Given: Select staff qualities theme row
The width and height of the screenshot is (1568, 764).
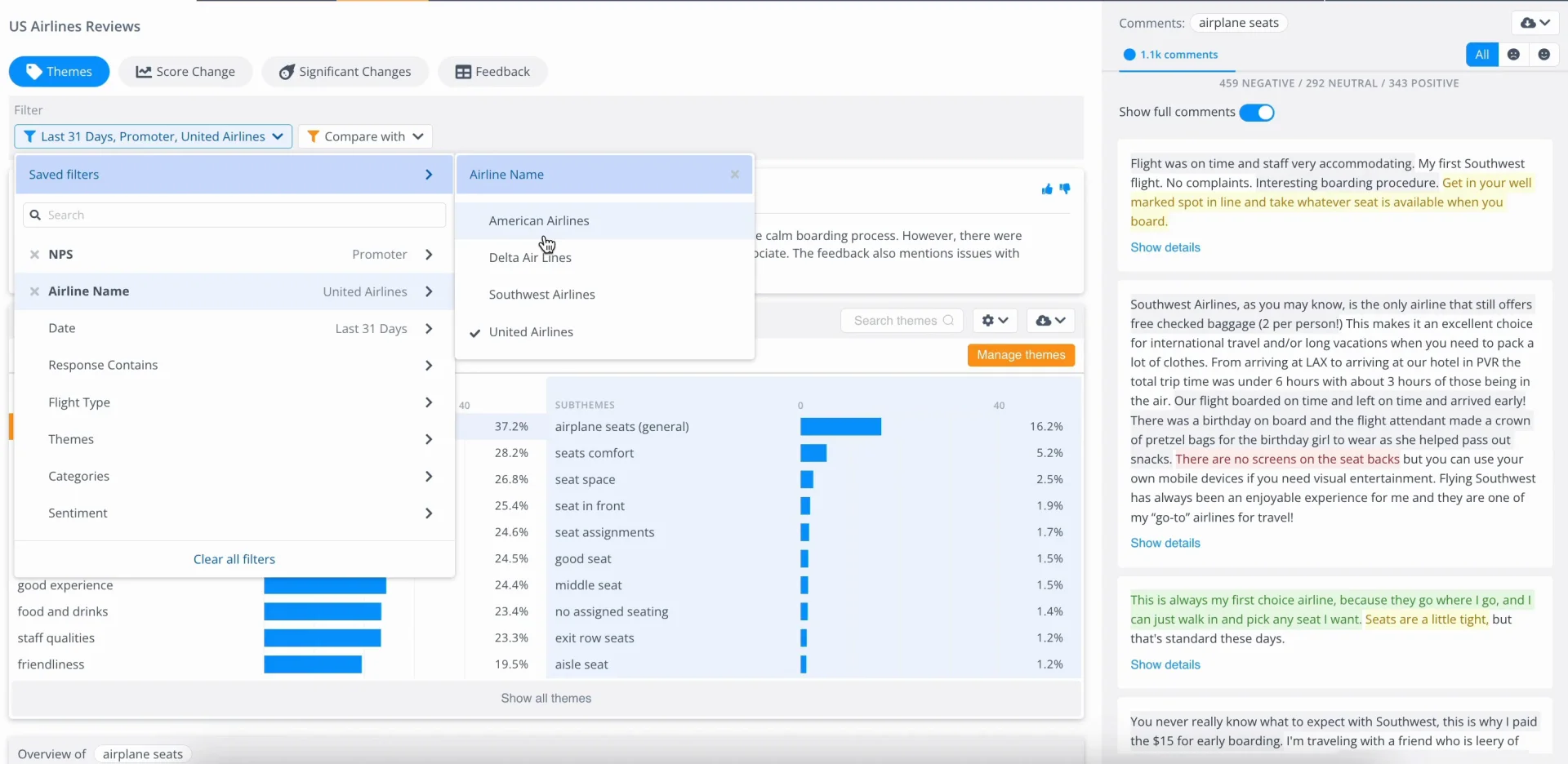Looking at the screenshot, I should [x=56, y=638].
